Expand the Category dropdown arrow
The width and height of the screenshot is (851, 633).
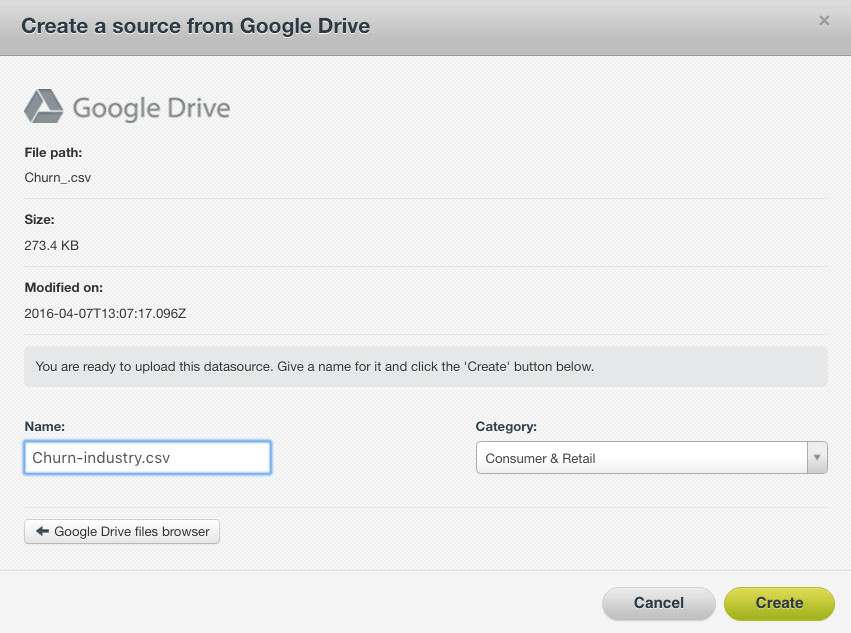pyautogui.click(x=817, y=458)
